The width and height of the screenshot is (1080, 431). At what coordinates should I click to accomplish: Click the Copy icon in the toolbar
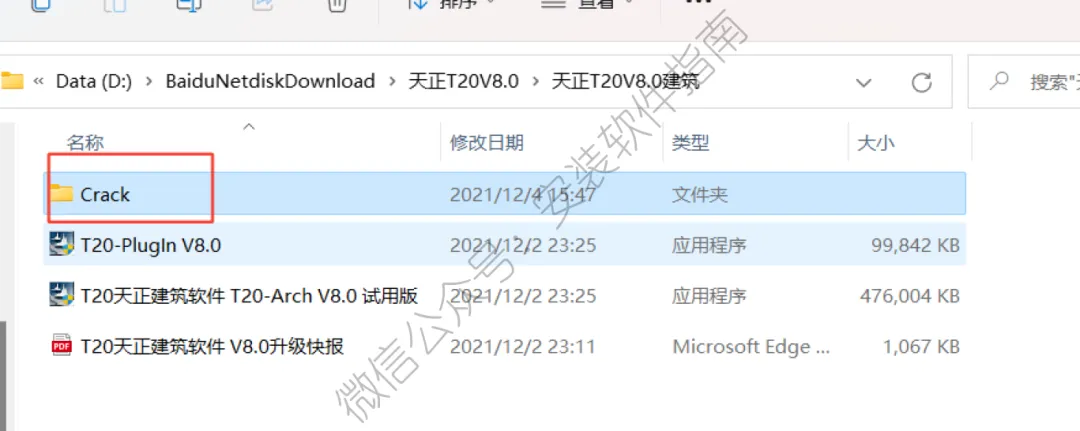(x=40, y=3)
